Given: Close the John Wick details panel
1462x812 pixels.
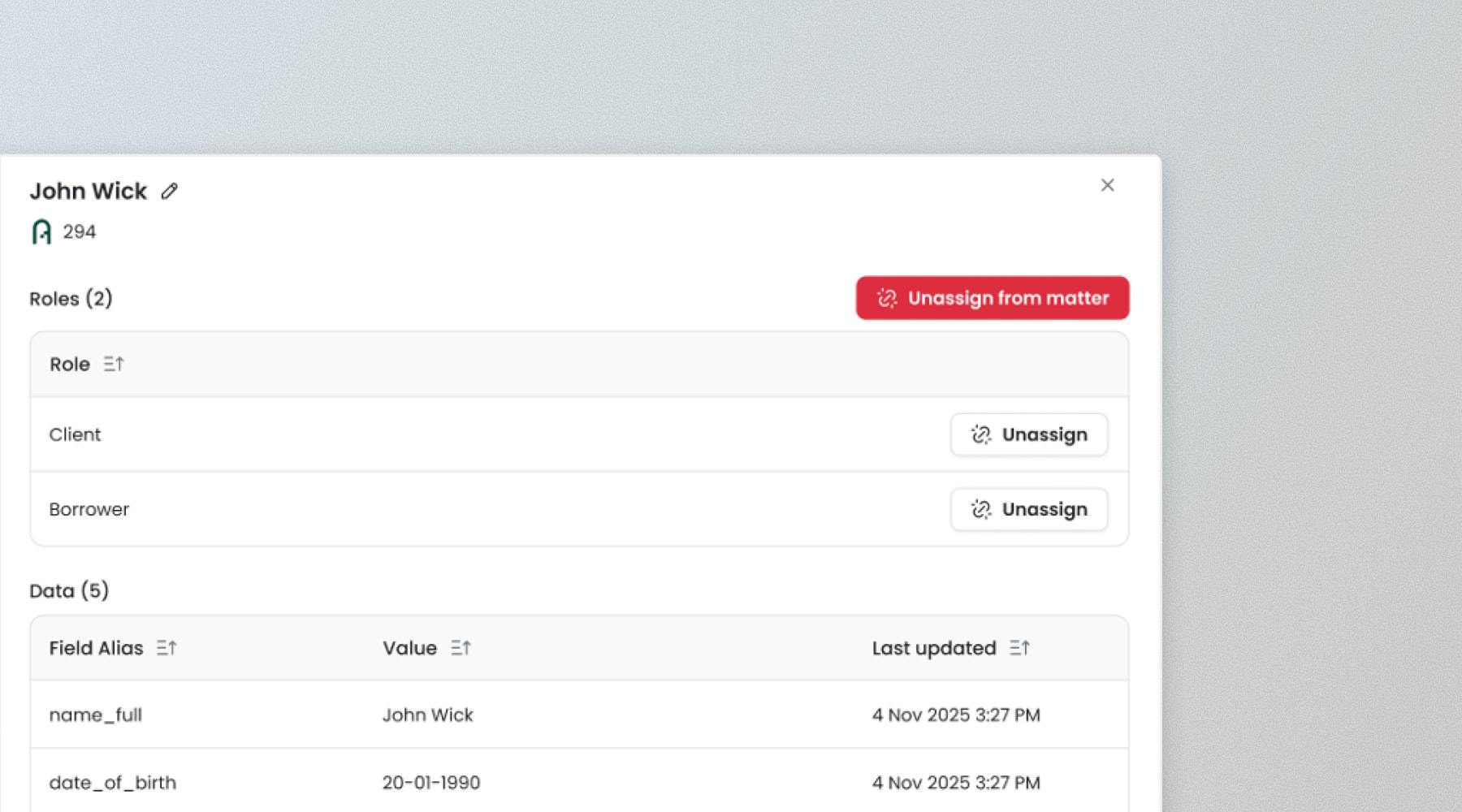Looking at the screenshot, I should [x=1107, y=186].
